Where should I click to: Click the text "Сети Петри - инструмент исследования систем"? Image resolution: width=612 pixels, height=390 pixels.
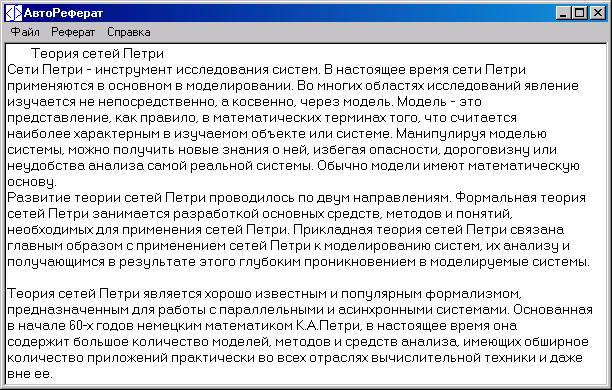click(163, 70)
